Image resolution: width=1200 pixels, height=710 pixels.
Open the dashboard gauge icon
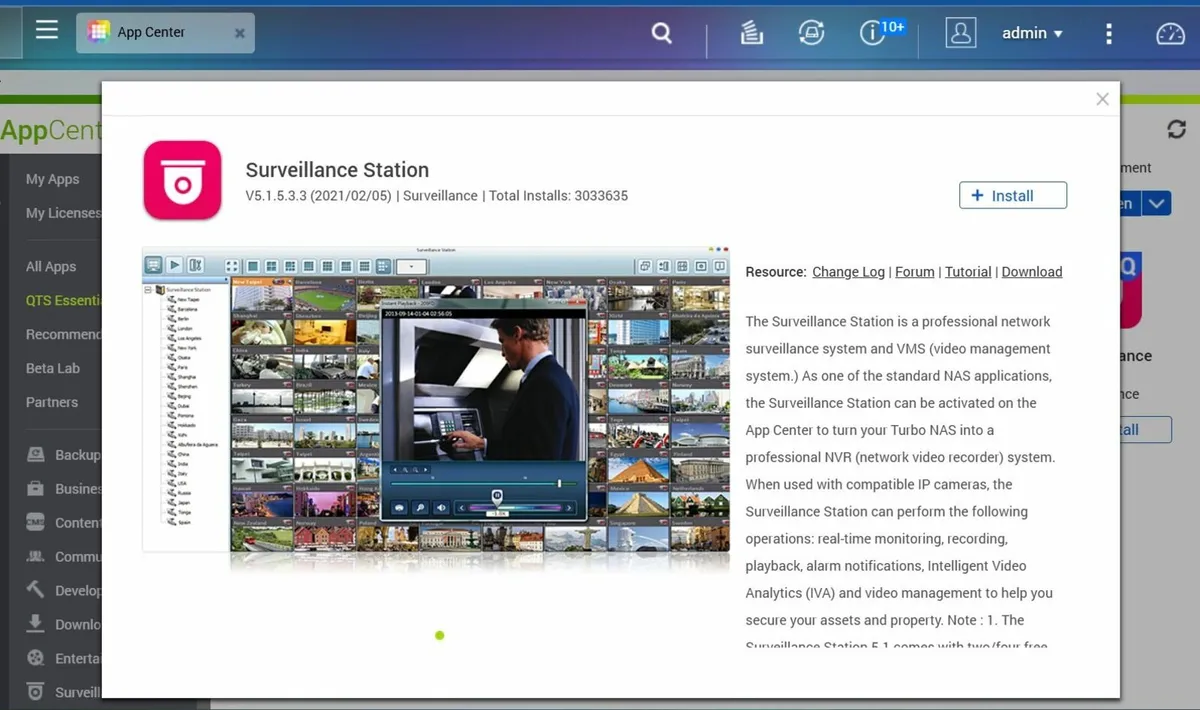[x=1170, y=33]
